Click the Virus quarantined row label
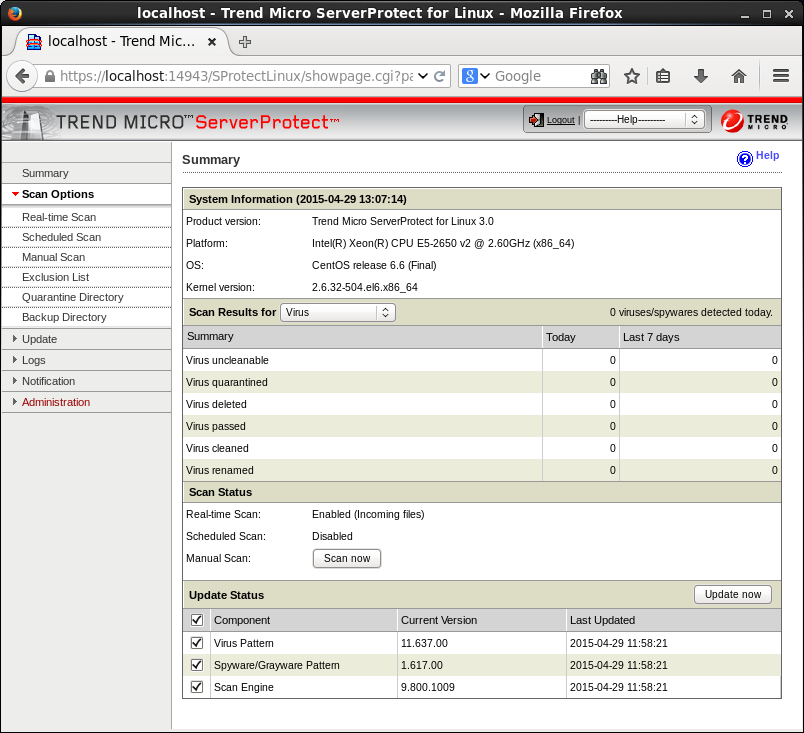 [227, 382]
